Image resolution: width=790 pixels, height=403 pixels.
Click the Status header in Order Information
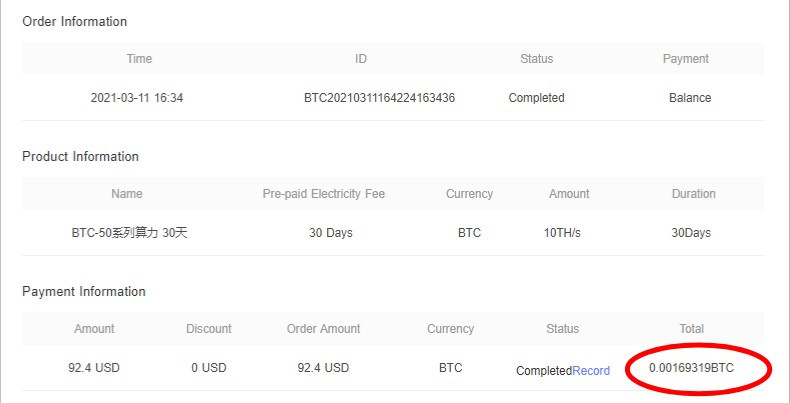point(537,59)
